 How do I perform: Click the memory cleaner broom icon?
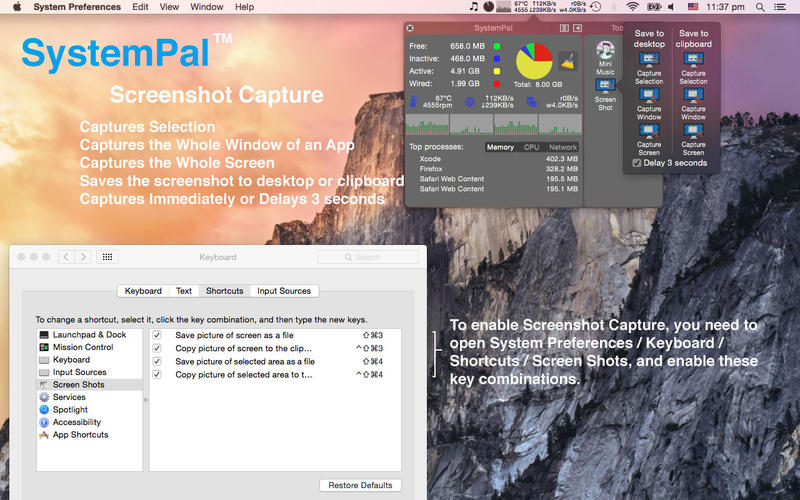(567, 61)
